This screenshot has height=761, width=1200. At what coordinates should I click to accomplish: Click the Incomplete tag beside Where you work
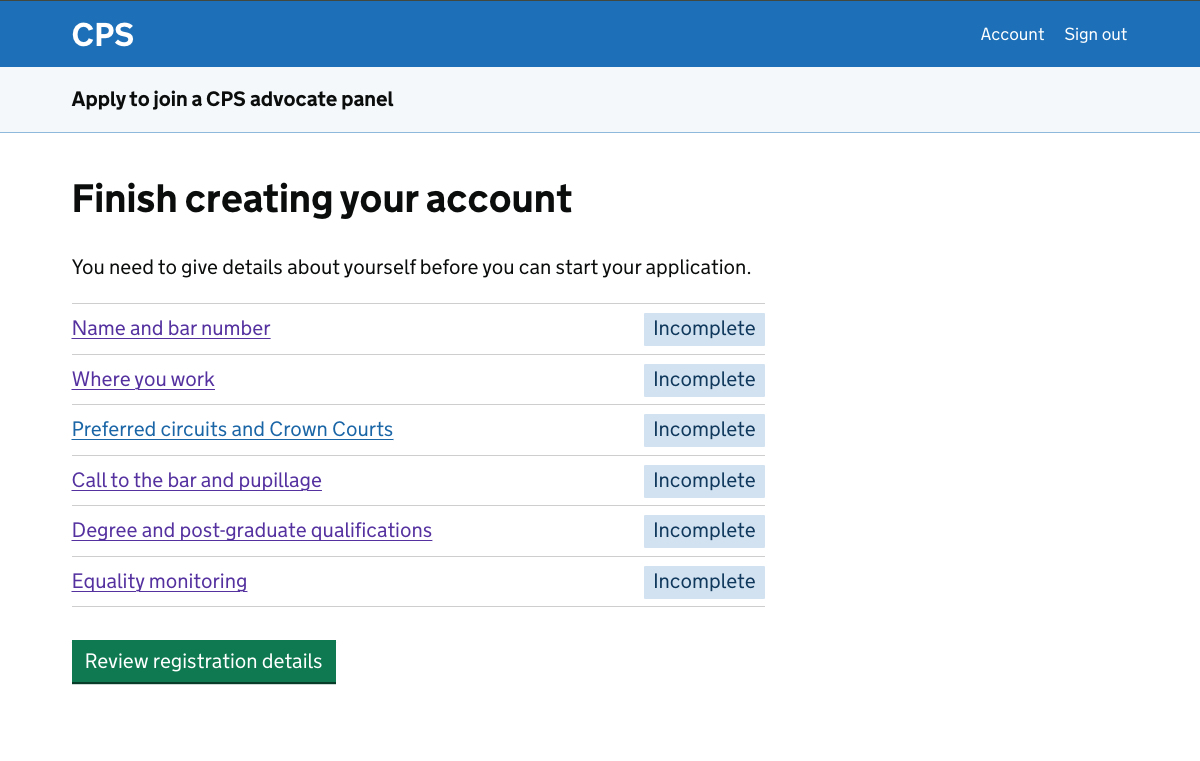704,379
